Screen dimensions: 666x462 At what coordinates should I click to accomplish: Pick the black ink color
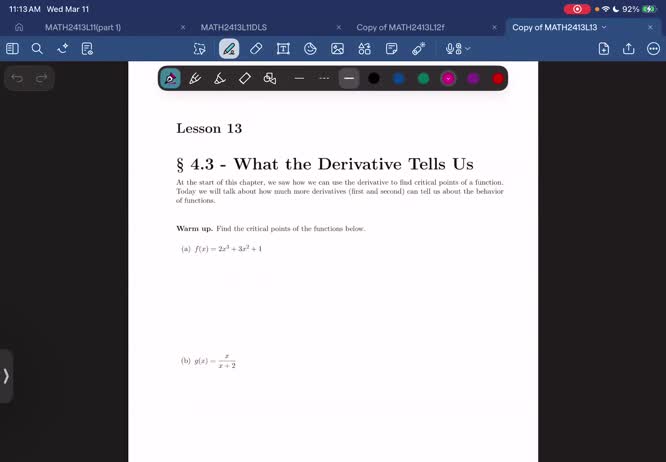(374, 79)
